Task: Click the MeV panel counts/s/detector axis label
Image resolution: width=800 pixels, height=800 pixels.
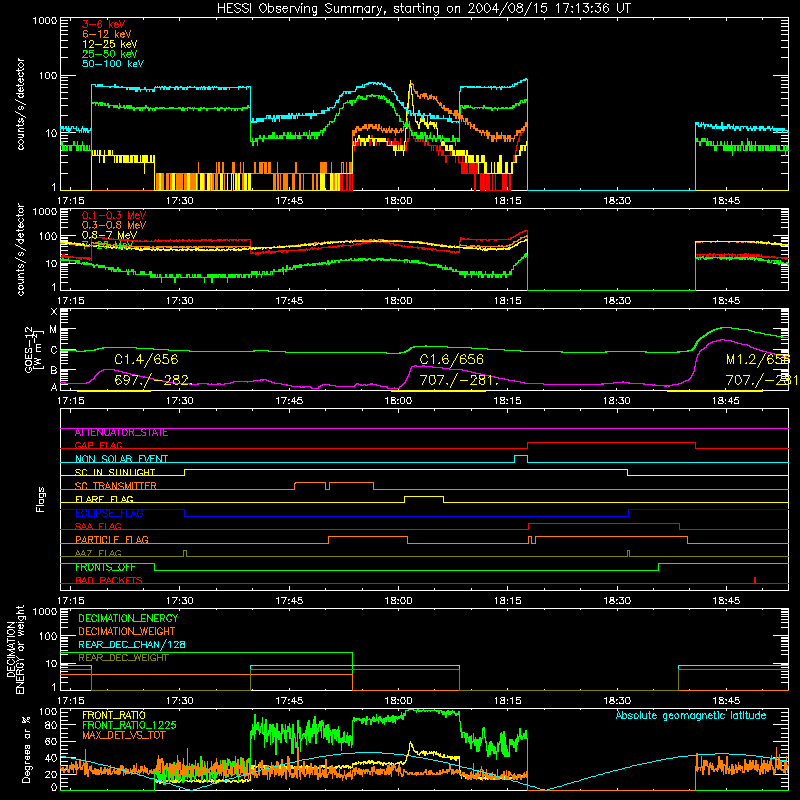Action: (20, 250)
